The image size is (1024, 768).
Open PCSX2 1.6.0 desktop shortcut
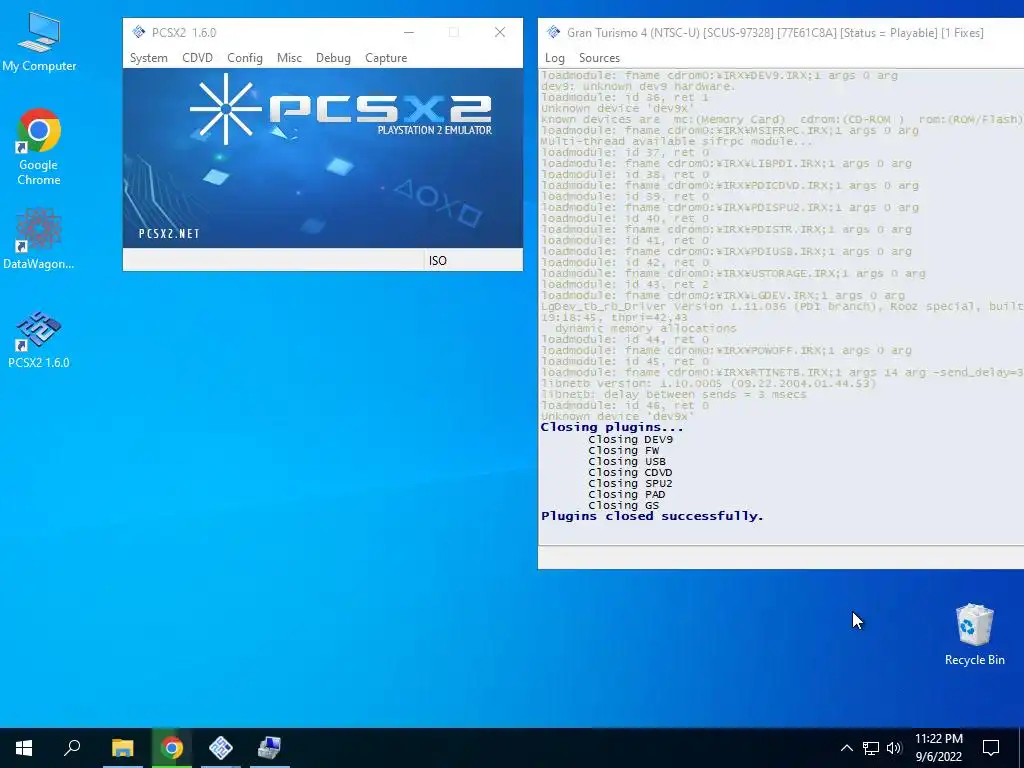pos(39,340)
